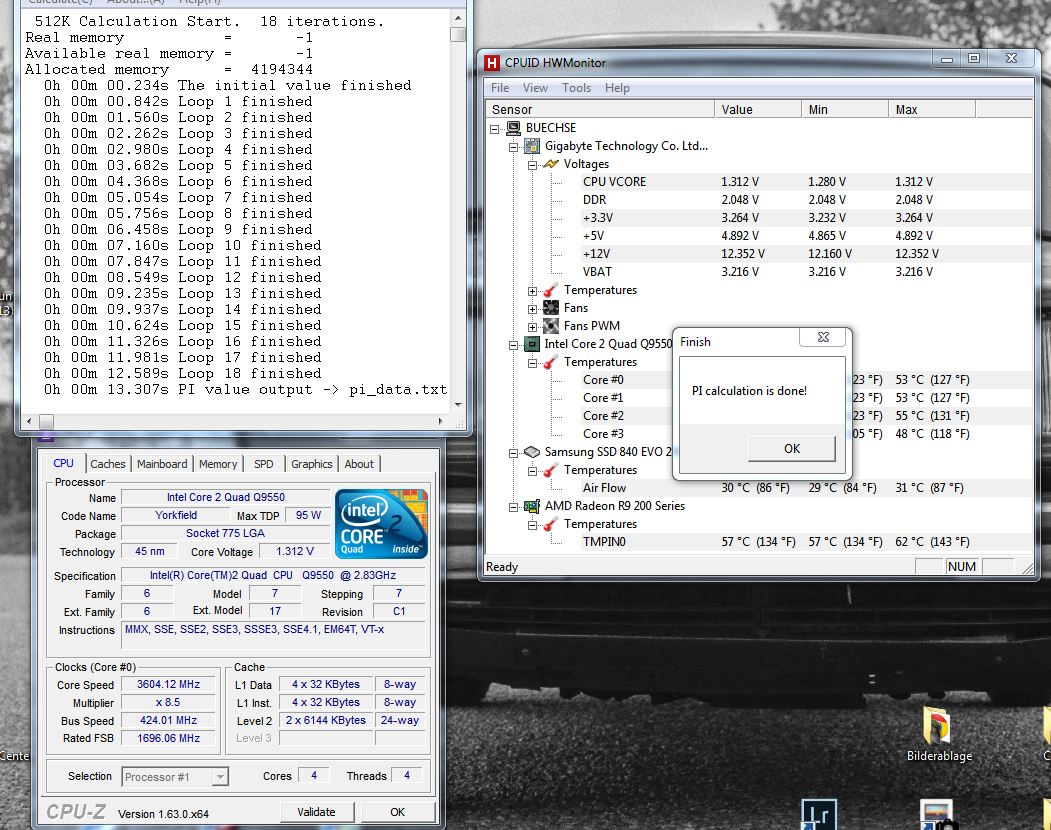
Task: Click thermometer icon under AMD Radeon
Action: (x=551, y=524)
